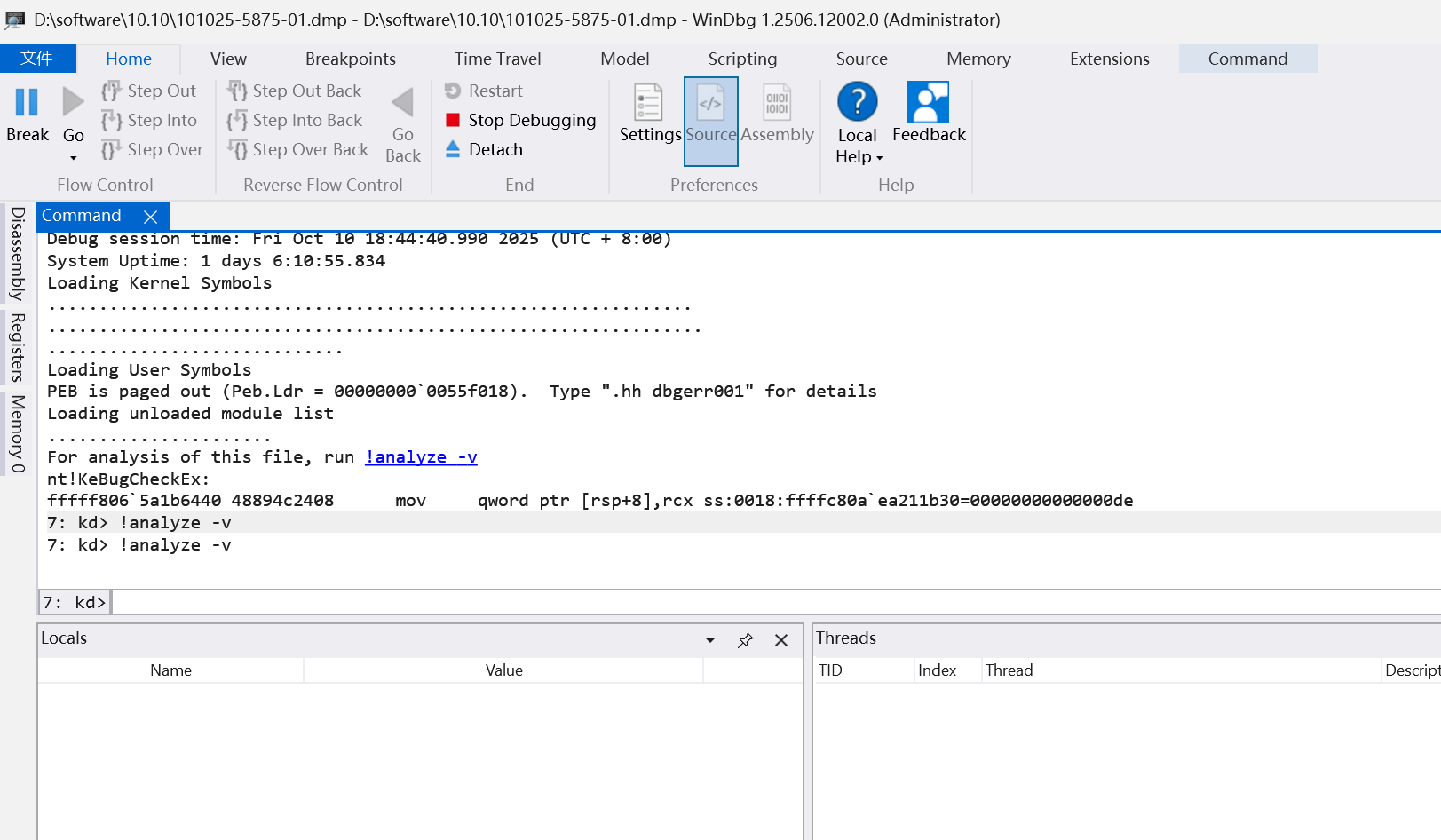Switch to the View ribbon tab
Viewport: 1441px width, 840px height.
pos(228,59)
